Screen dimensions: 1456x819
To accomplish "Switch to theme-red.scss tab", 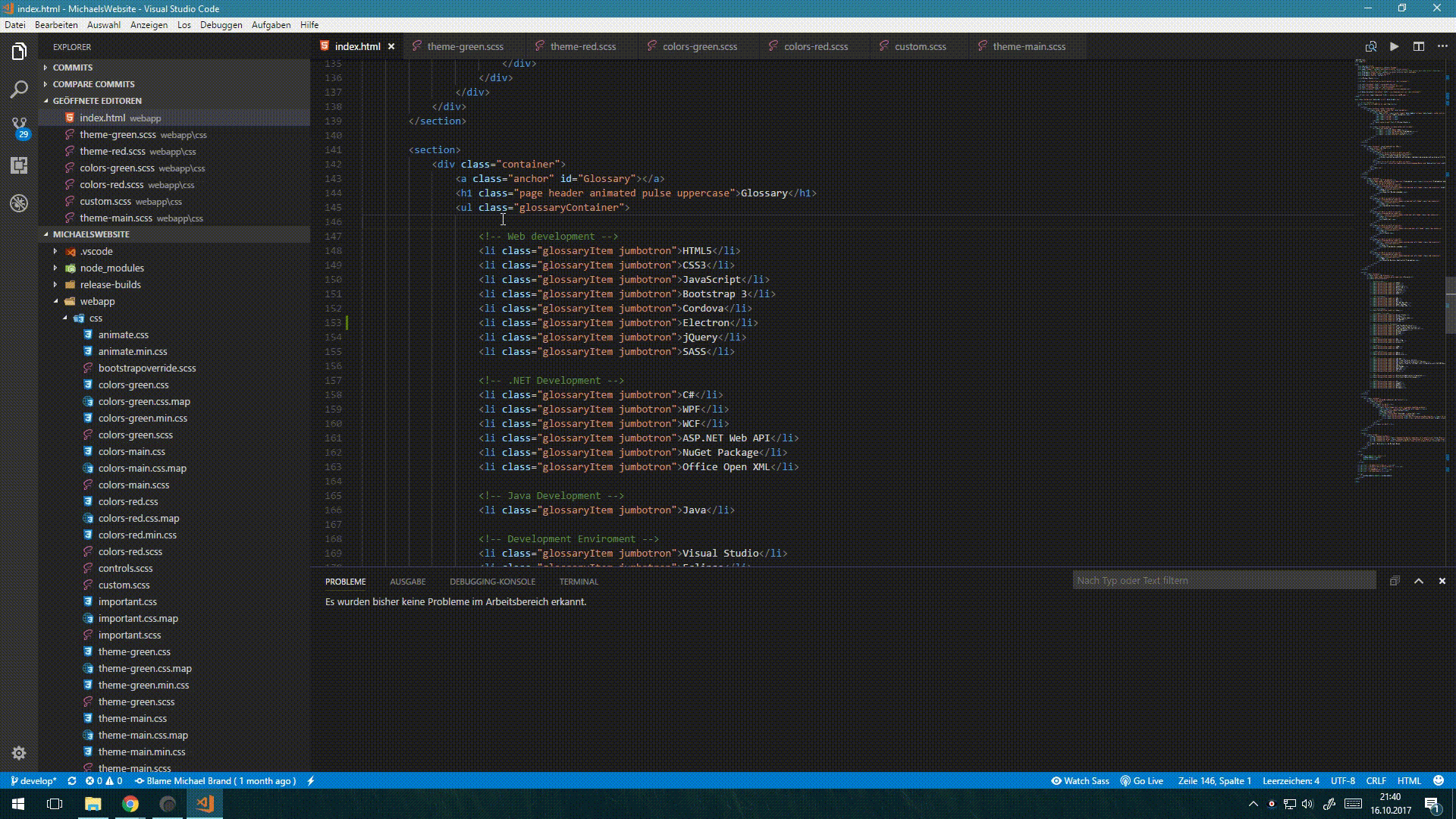I will coord(582,46).
